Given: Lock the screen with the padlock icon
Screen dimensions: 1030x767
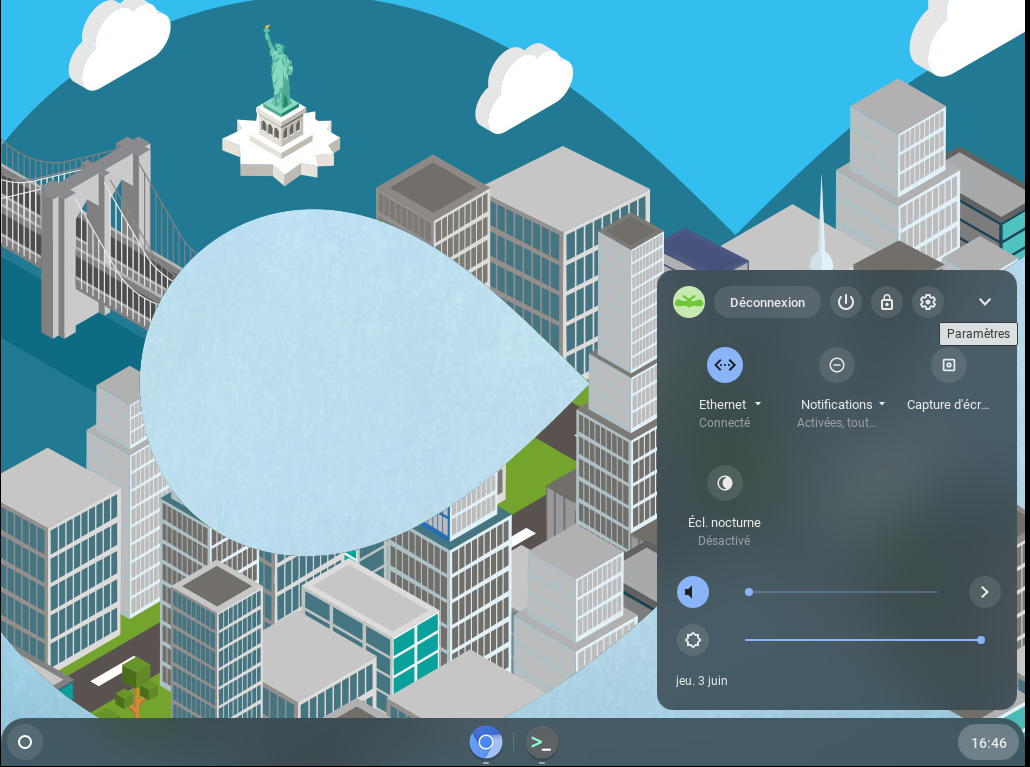Looking at the screenshot, I should point(887,302).
